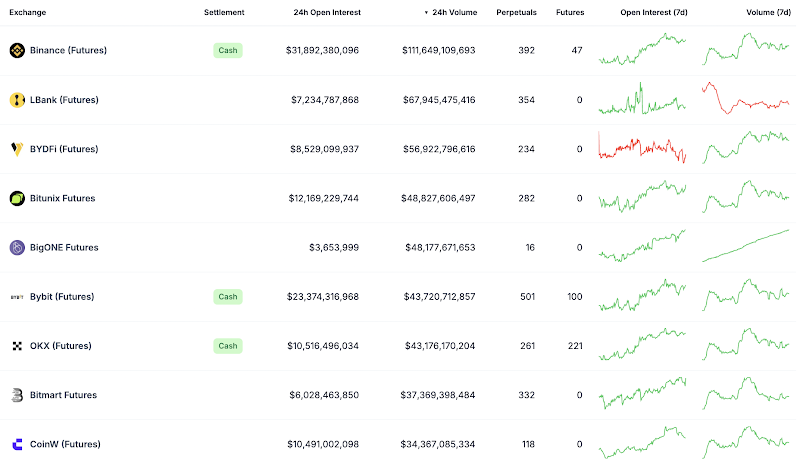Click the Cash badge in Binance row
This screenshot has height=466, width=800.
228,51
